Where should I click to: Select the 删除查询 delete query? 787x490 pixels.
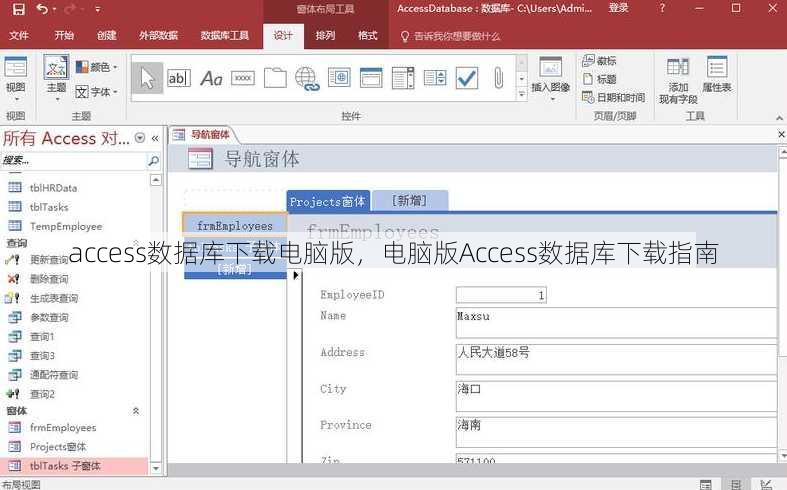(49, 279)
